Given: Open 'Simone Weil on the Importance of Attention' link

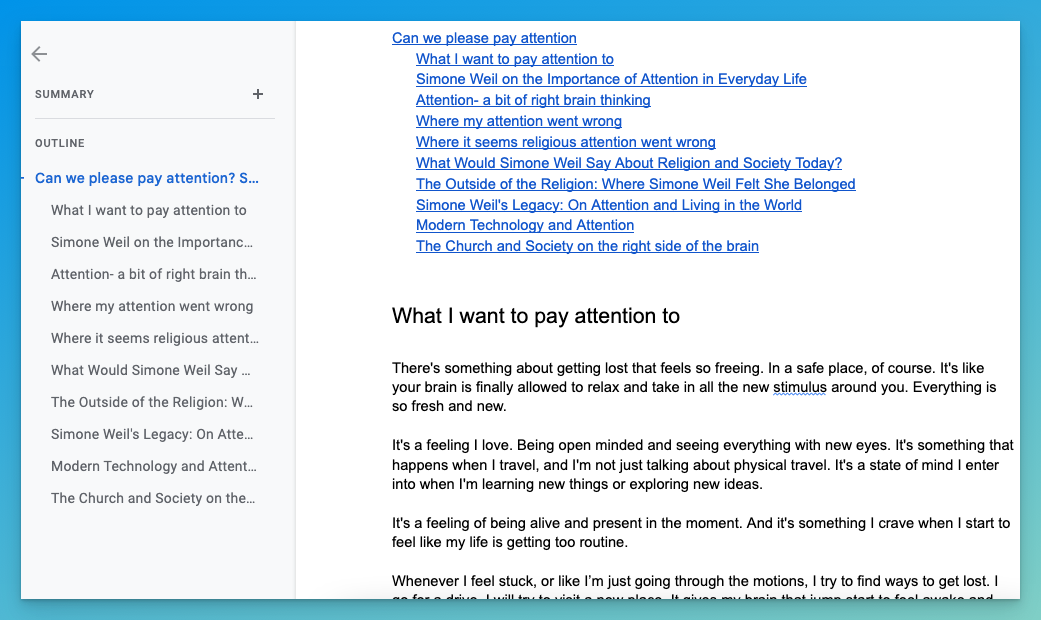Looking at the screenshot, I should point(611,79).
